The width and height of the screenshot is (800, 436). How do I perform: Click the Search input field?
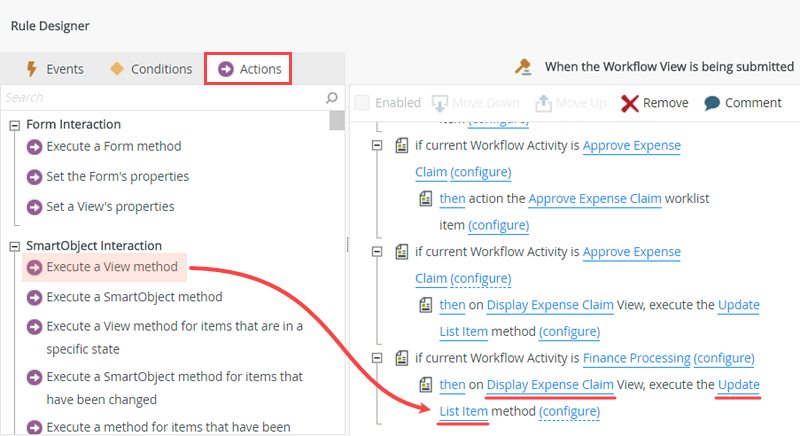tap(163, 97)
